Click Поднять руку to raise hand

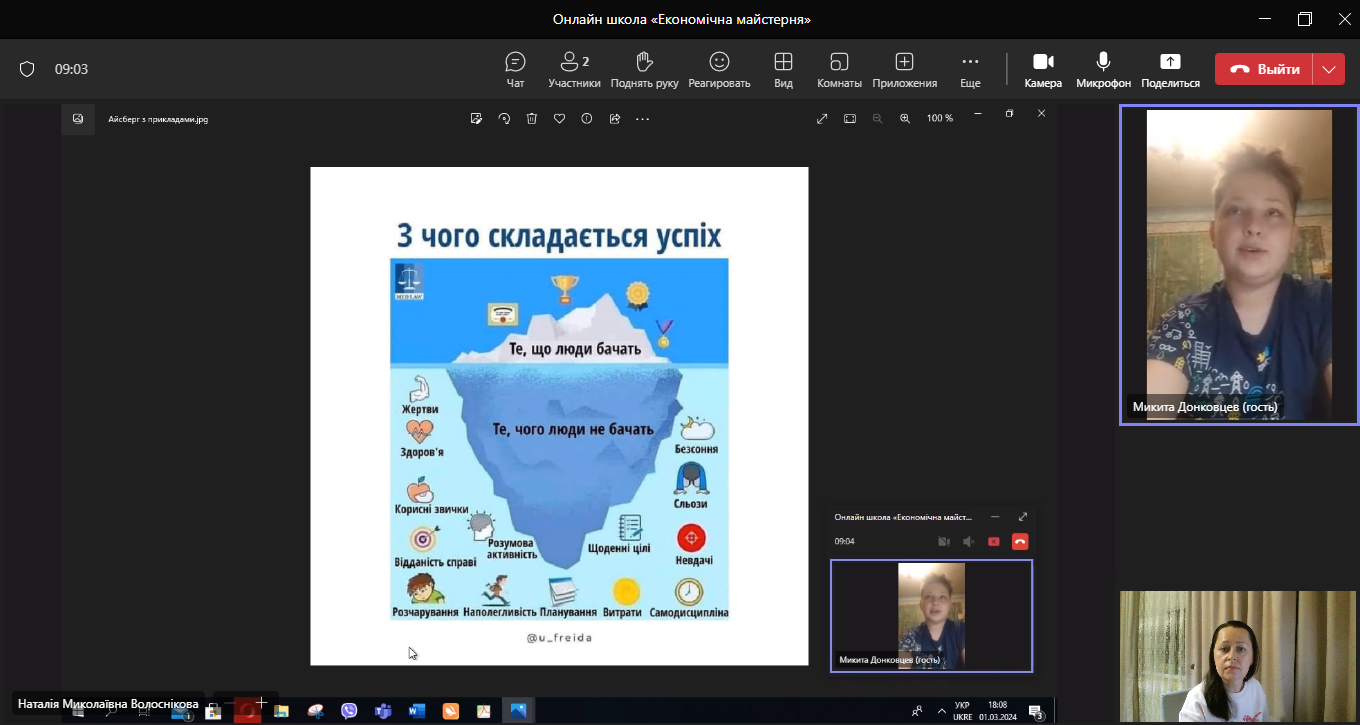coord(644,70)
